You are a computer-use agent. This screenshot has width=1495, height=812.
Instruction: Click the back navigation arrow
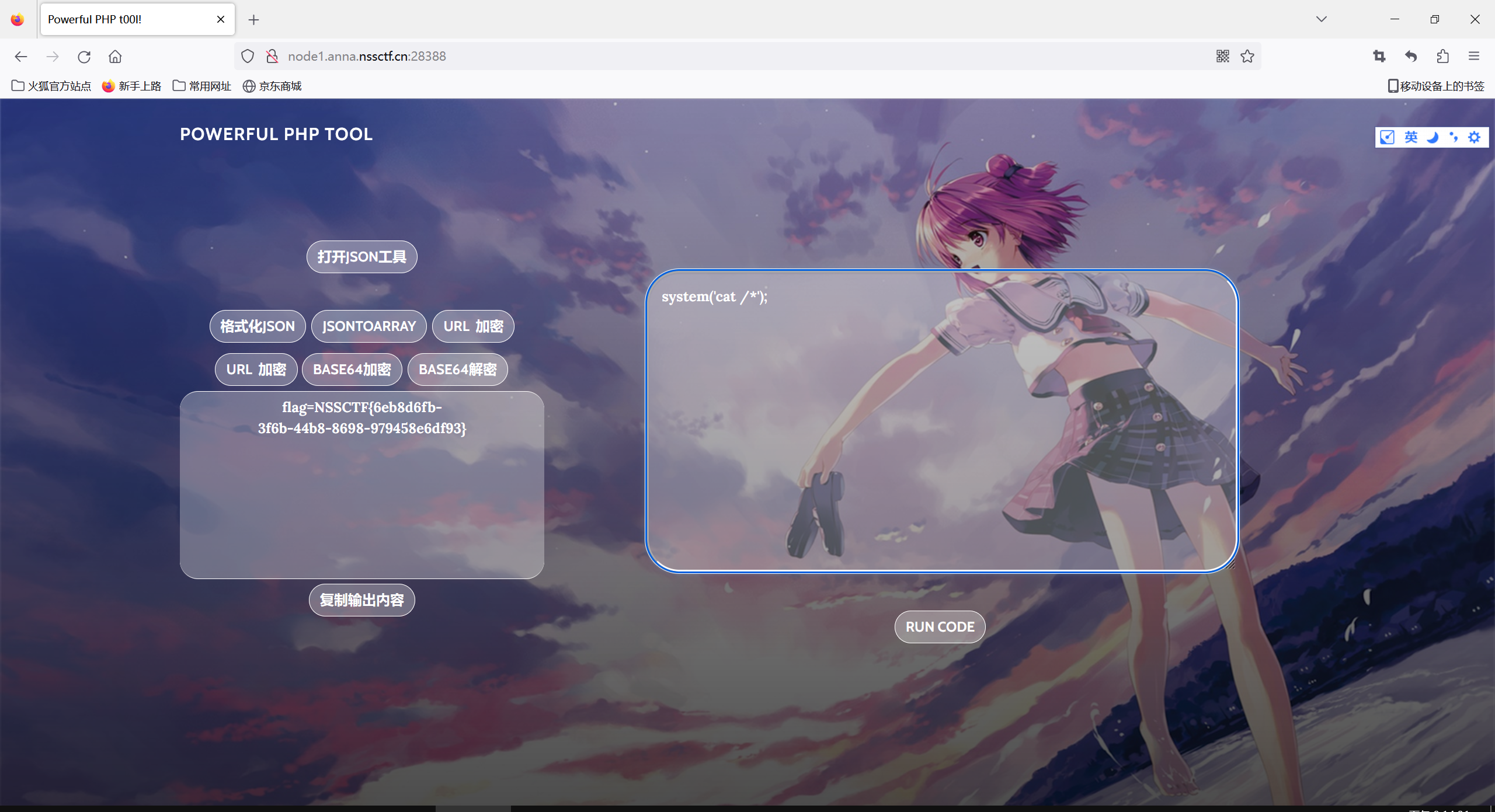[21, 57]
